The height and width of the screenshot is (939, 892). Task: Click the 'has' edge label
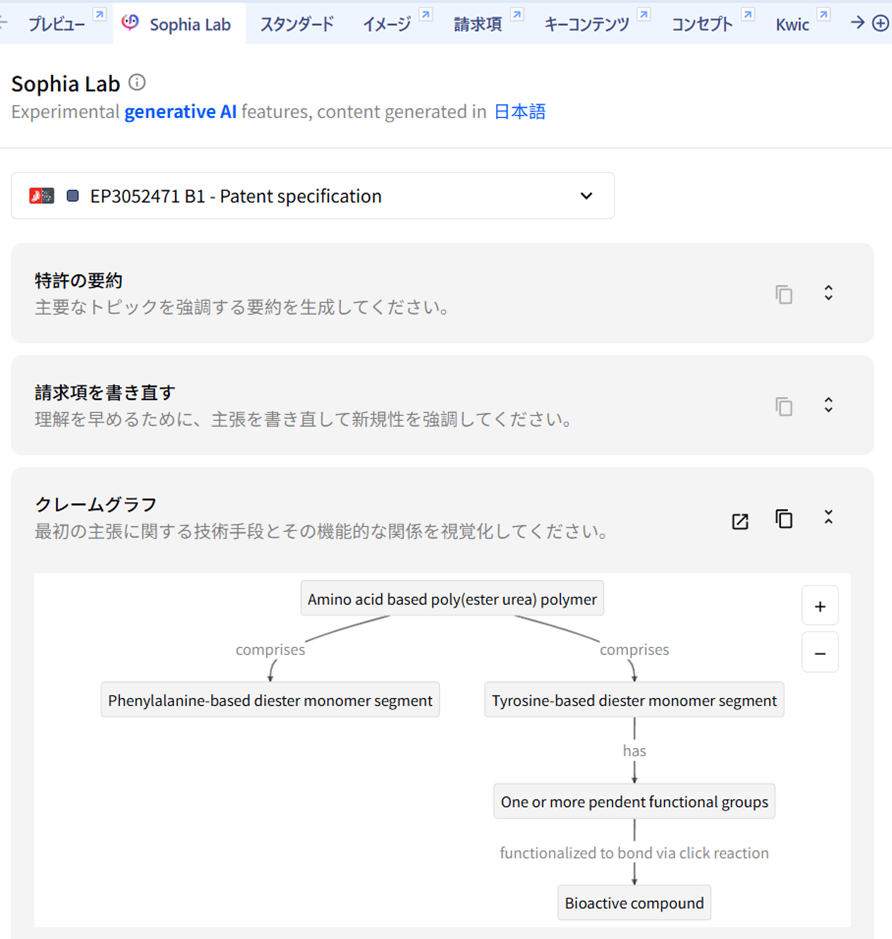(x=634, y=751)
